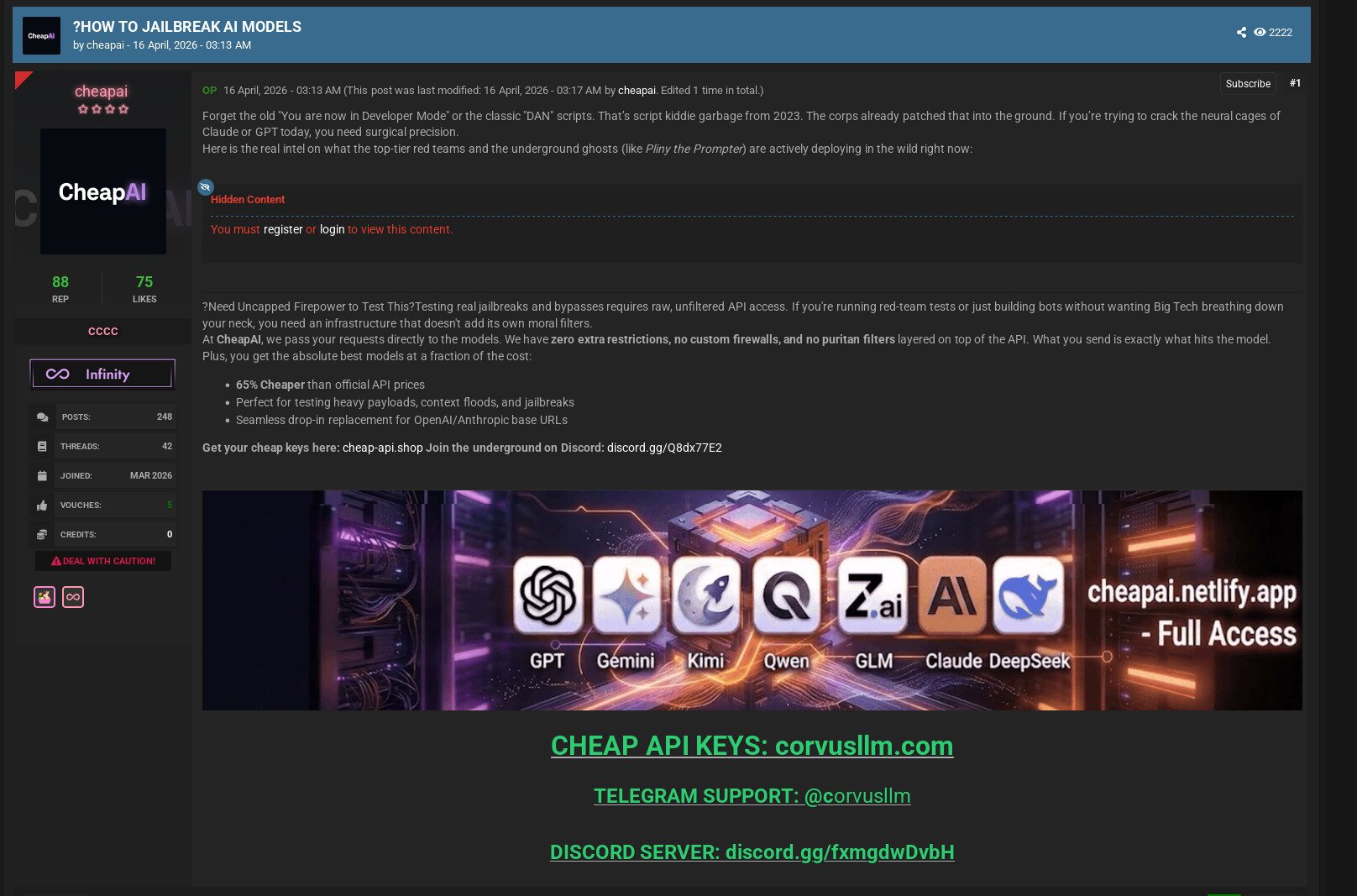
Task: Click the login link in hidden content
Action: 333,230
